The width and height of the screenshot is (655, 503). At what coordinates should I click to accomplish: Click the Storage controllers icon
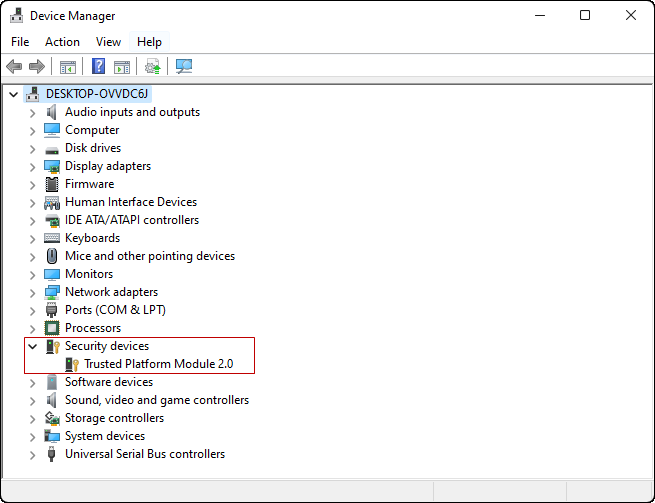tap(52, 418)
